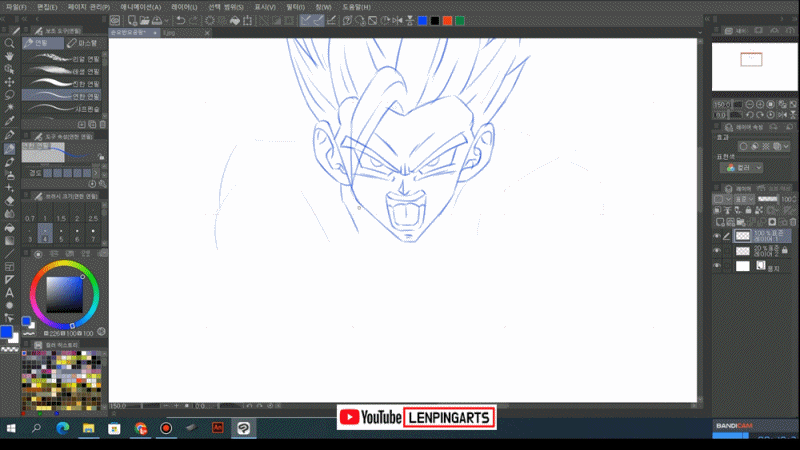Click New raster layer icon in Layer panel
The image size is (800, 450).
(x=720, y=222)
